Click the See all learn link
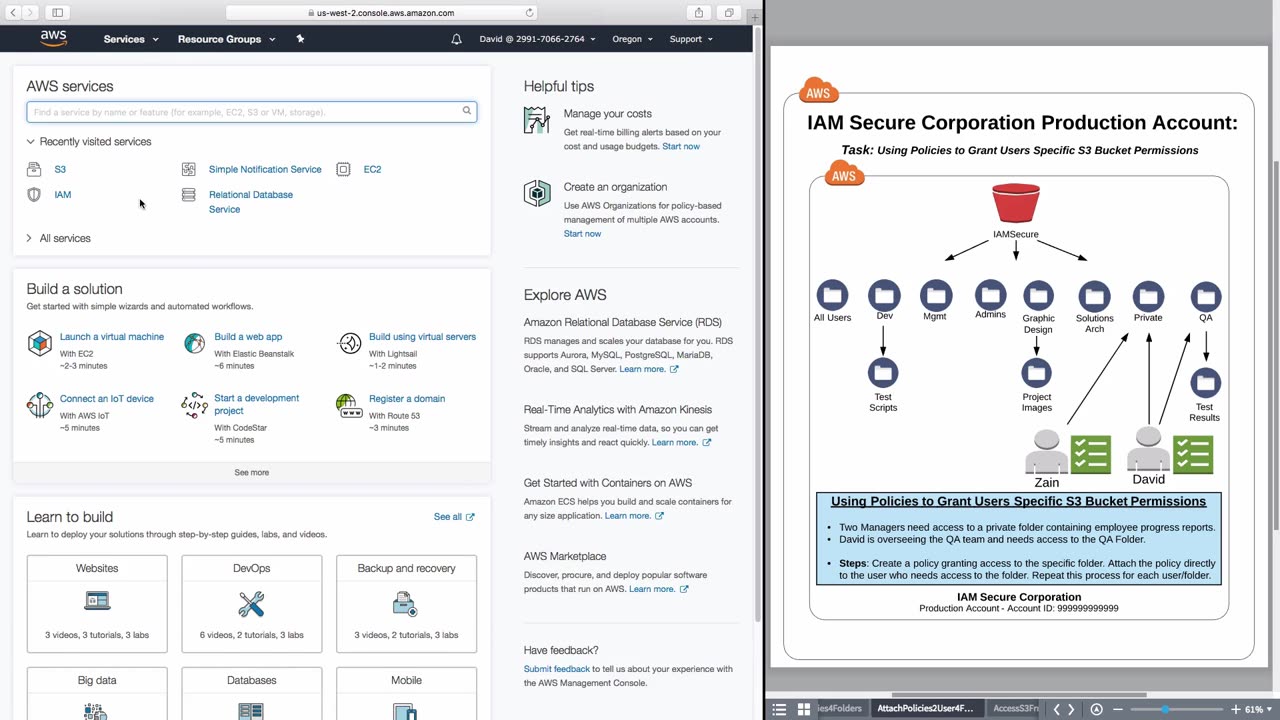Screen dimensions: 1280x720 click(454, 517)
